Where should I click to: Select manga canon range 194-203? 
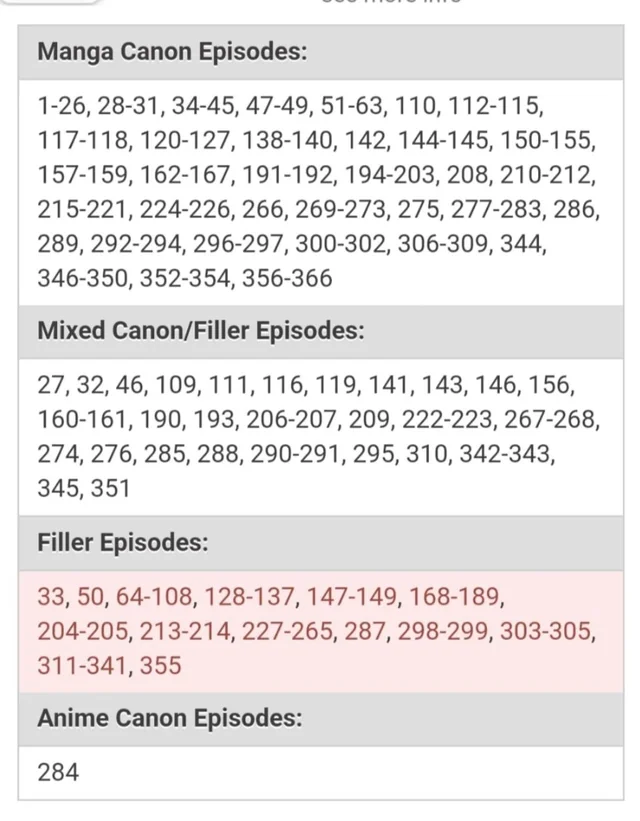pyautogui.click(x=390, y=175)
